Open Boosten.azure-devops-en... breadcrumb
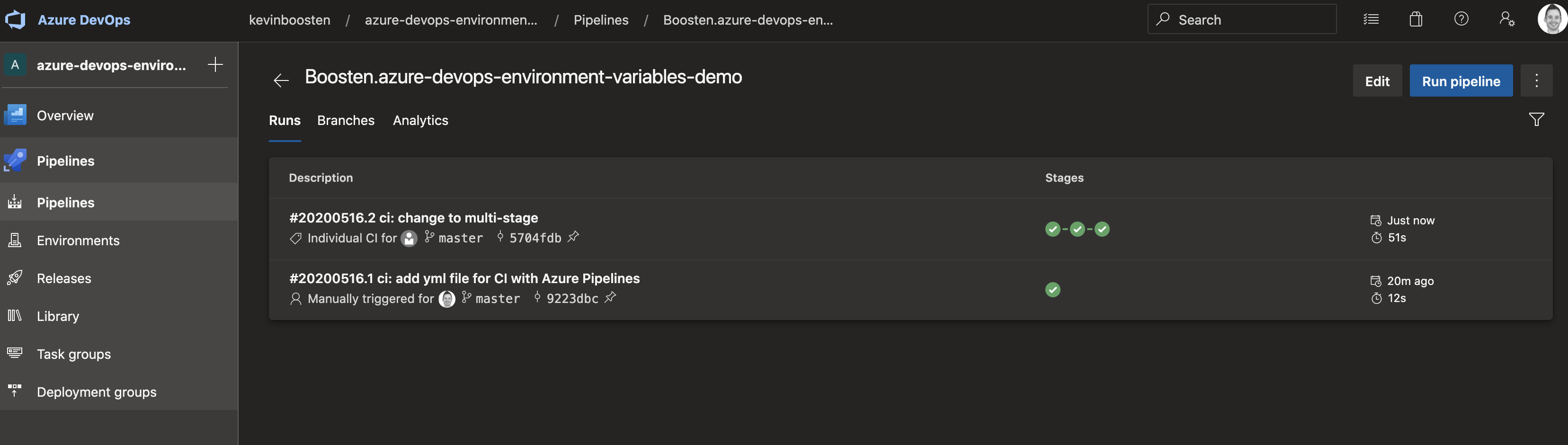1568x445 pixels. [748, 19]
